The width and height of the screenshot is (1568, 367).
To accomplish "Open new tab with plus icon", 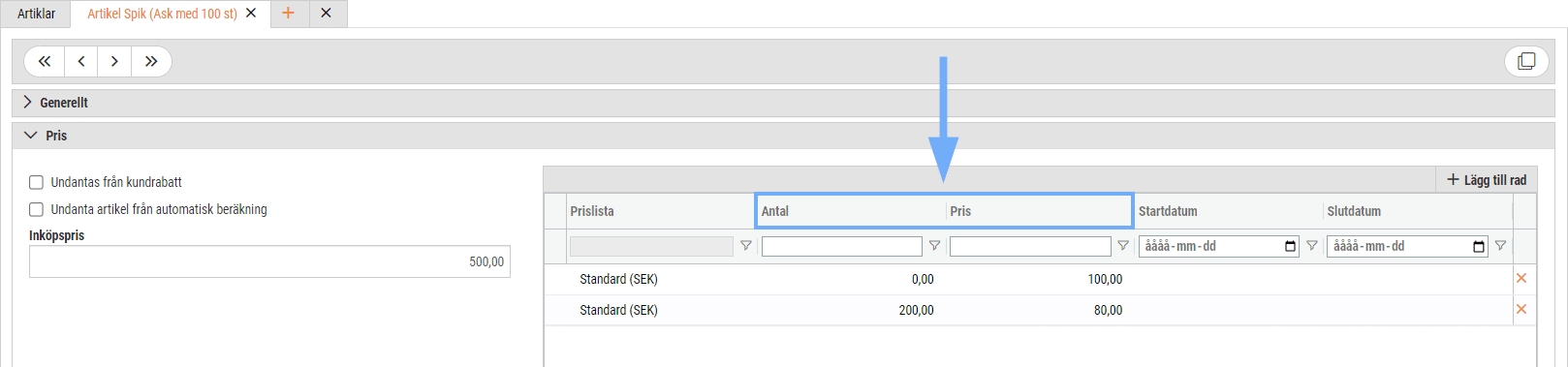I will tap(288, 13).
